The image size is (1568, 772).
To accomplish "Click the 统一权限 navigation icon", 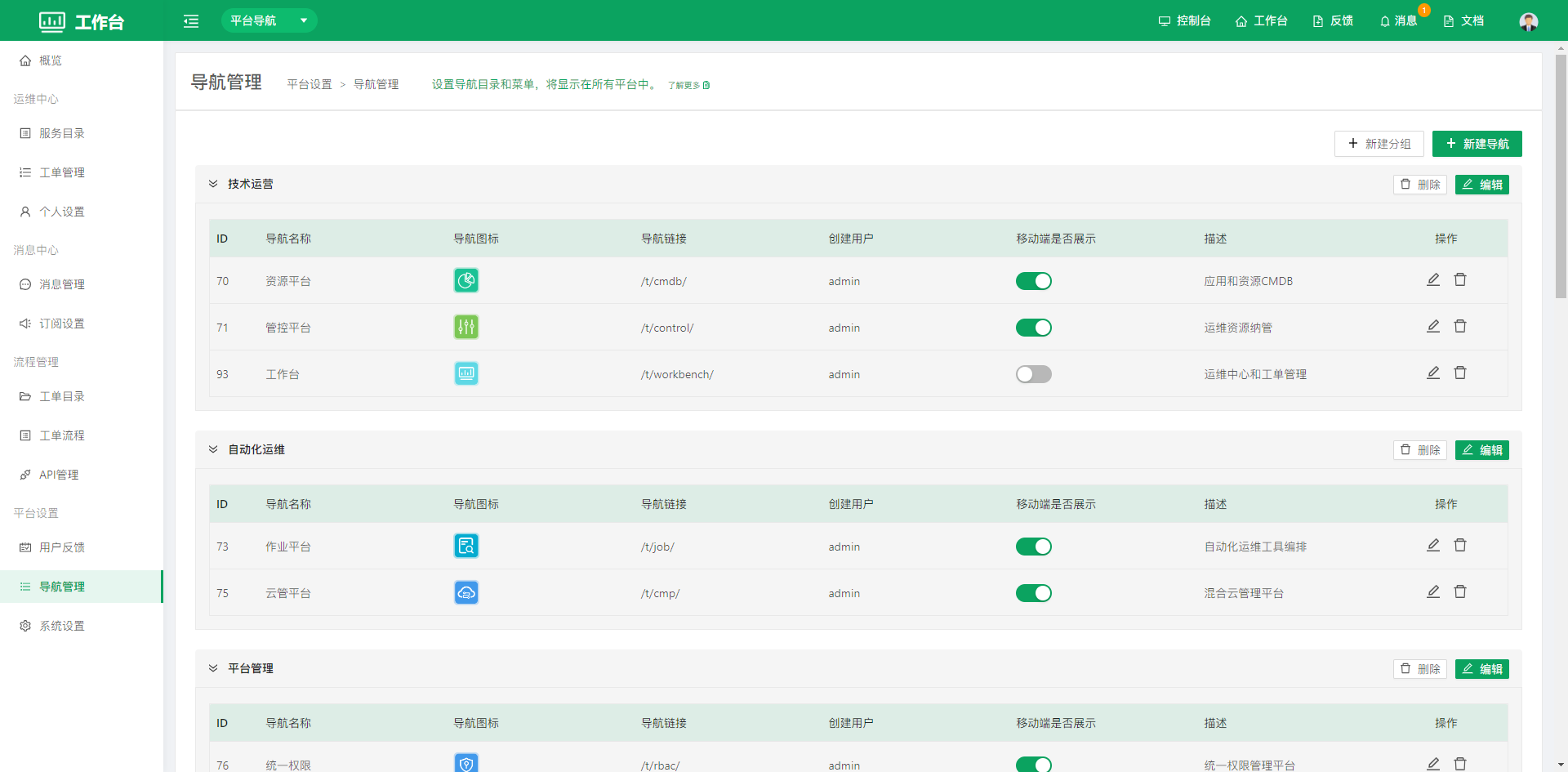I will tap(466, 763).
